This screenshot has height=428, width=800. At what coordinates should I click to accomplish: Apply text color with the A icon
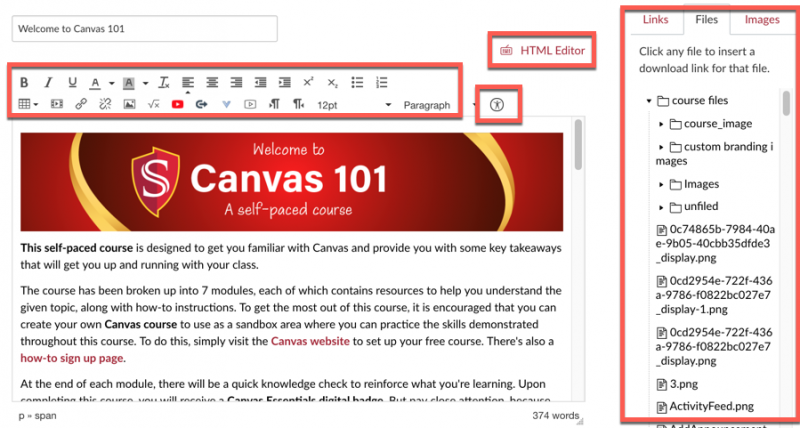[95, 83]
